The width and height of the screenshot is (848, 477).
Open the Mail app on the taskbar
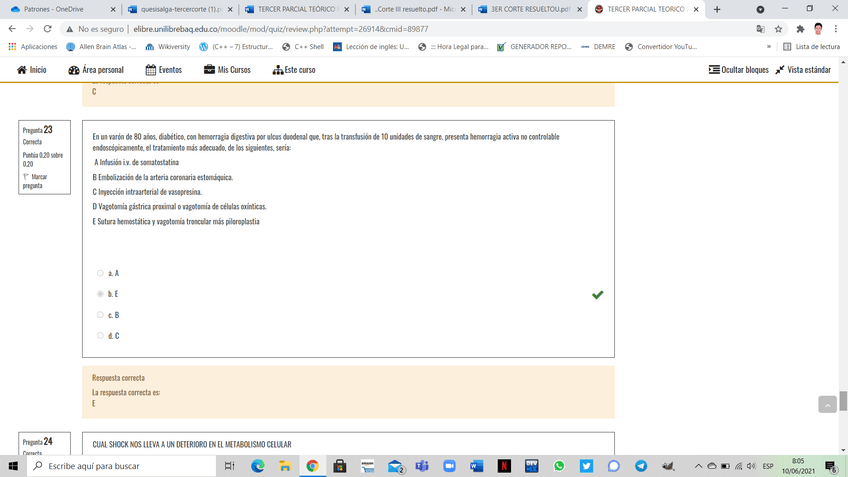(x=395, y=466)
